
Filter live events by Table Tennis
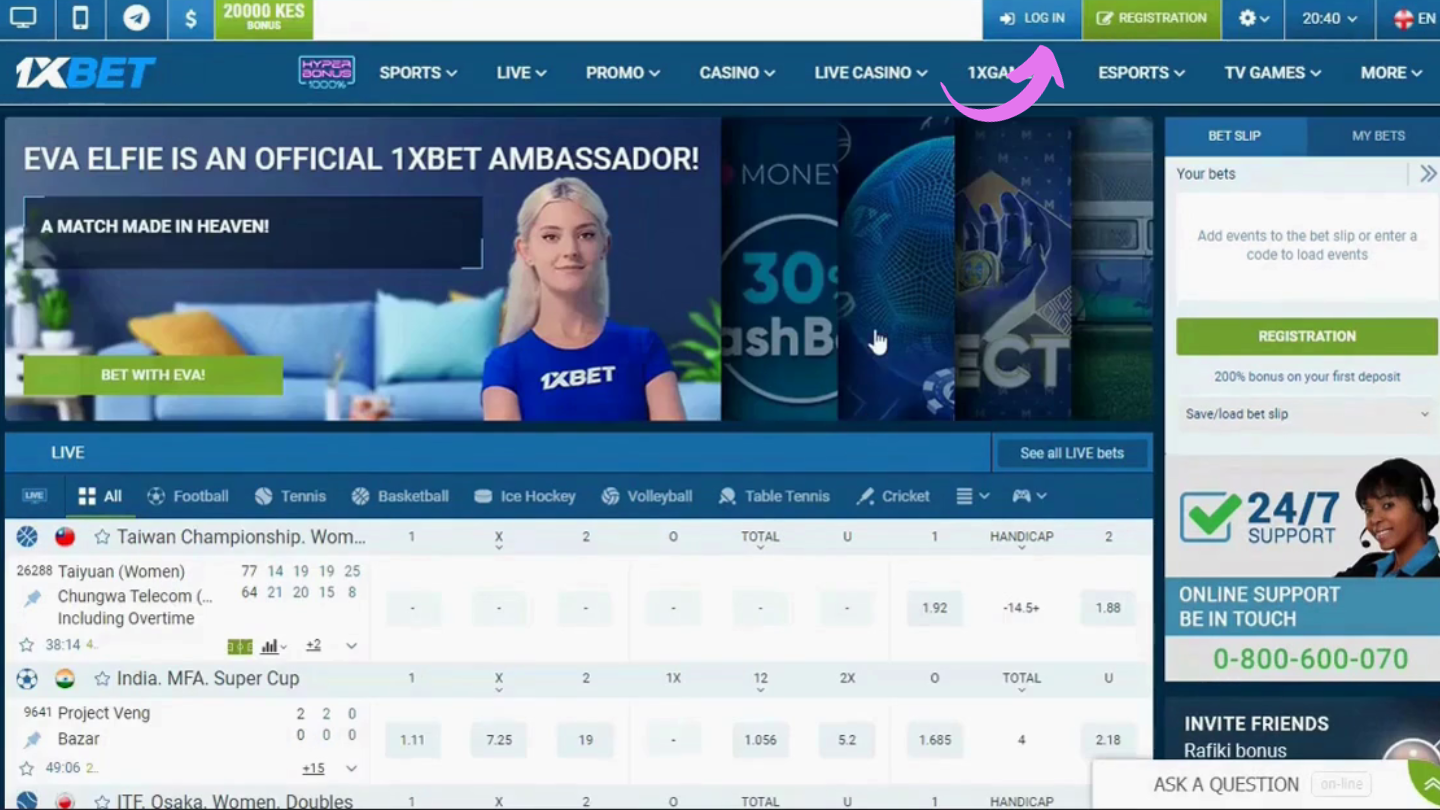(774, 496)
